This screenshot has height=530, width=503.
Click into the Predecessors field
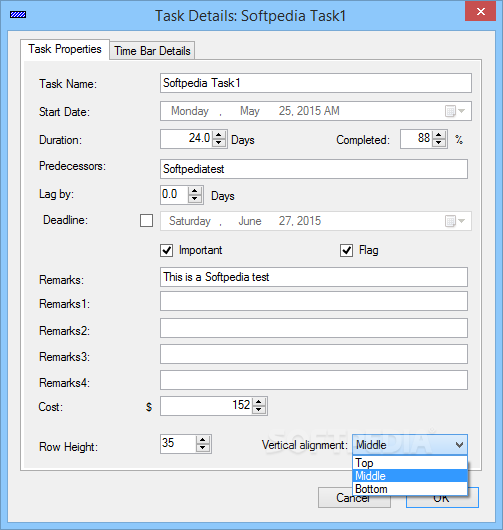point(314,169)
